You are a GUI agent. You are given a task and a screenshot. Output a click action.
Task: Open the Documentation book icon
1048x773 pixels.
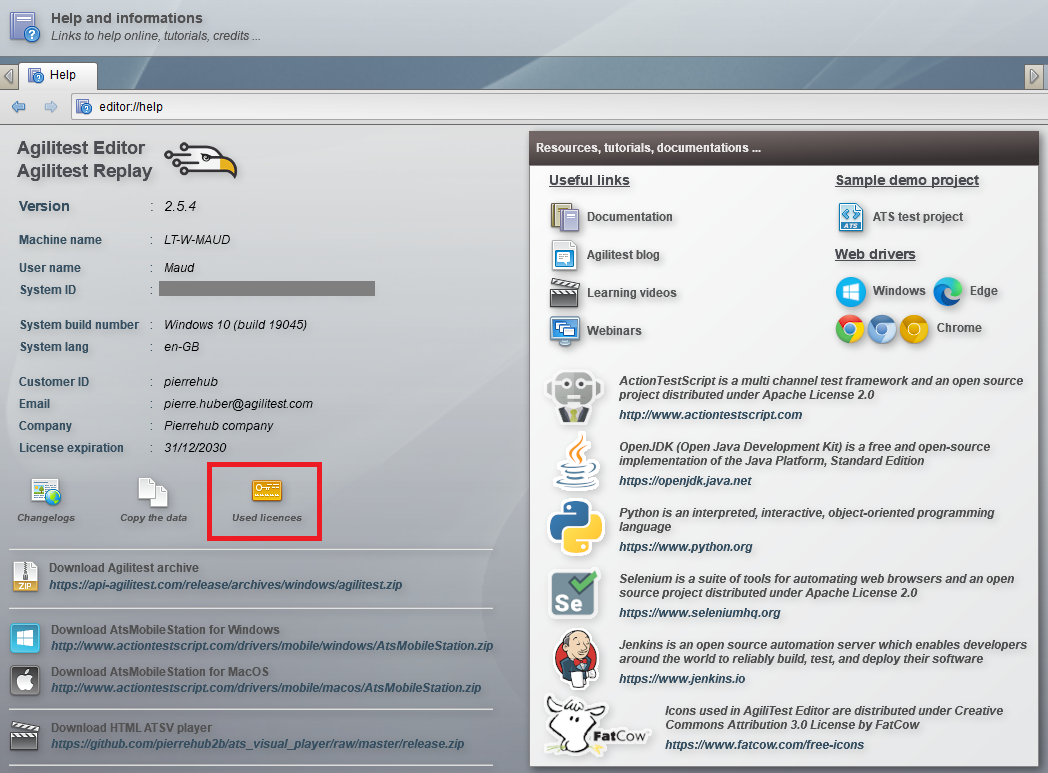tap(565, 216)
